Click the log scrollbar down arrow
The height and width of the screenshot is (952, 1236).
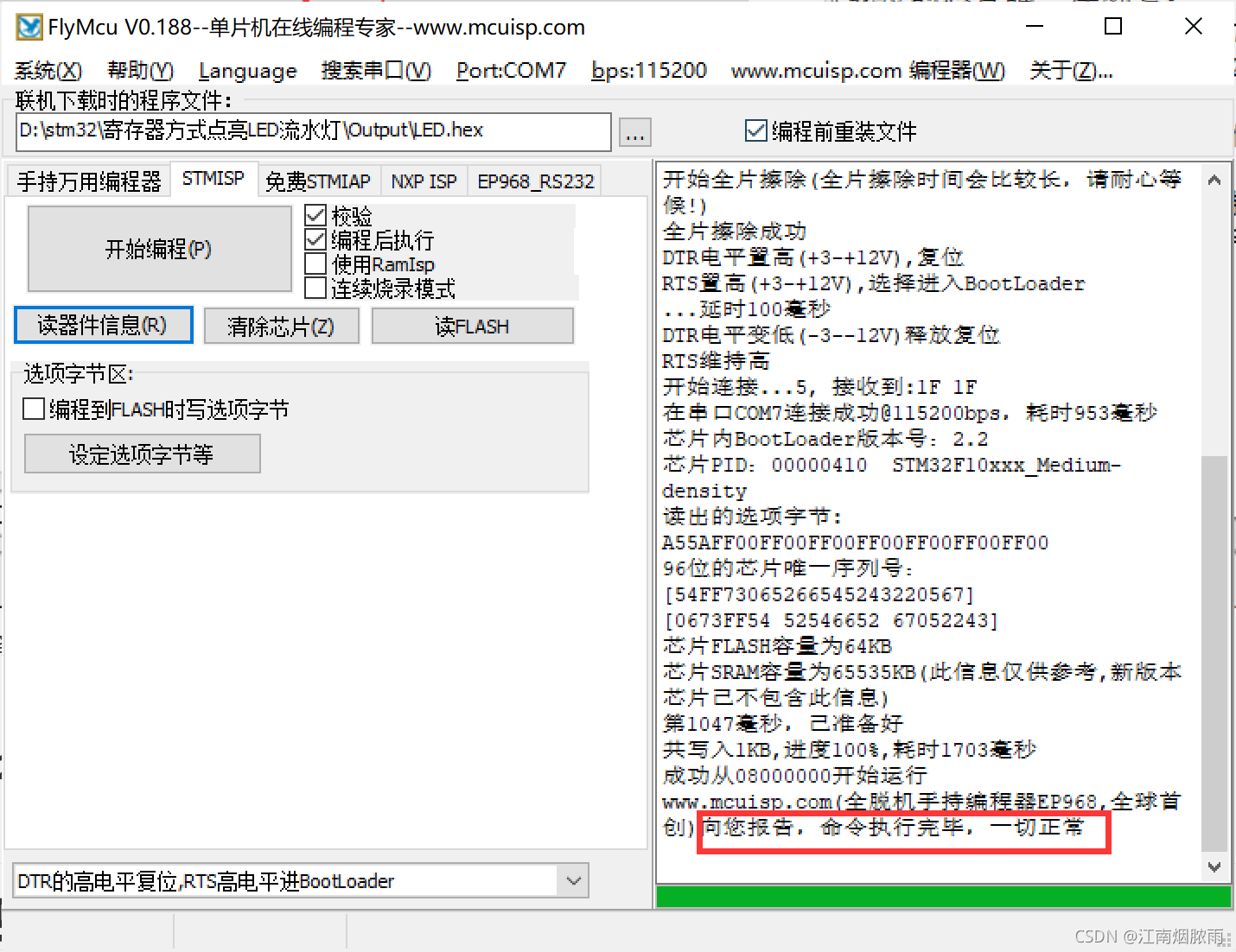pyautogui.click(x=1214, y=866)
